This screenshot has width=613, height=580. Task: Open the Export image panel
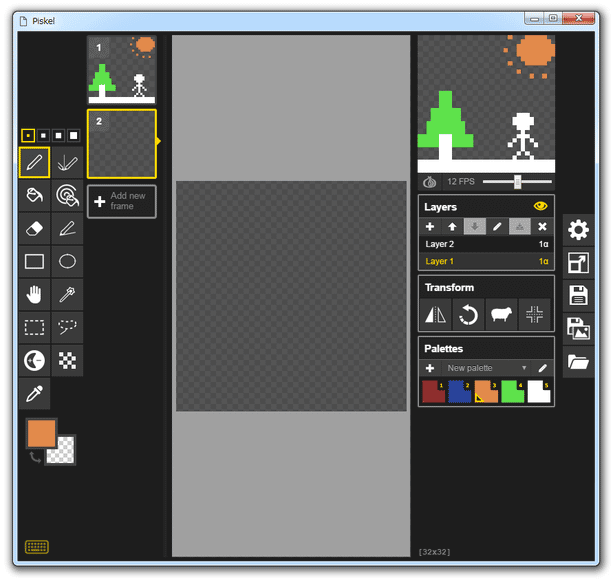(578, 328)
